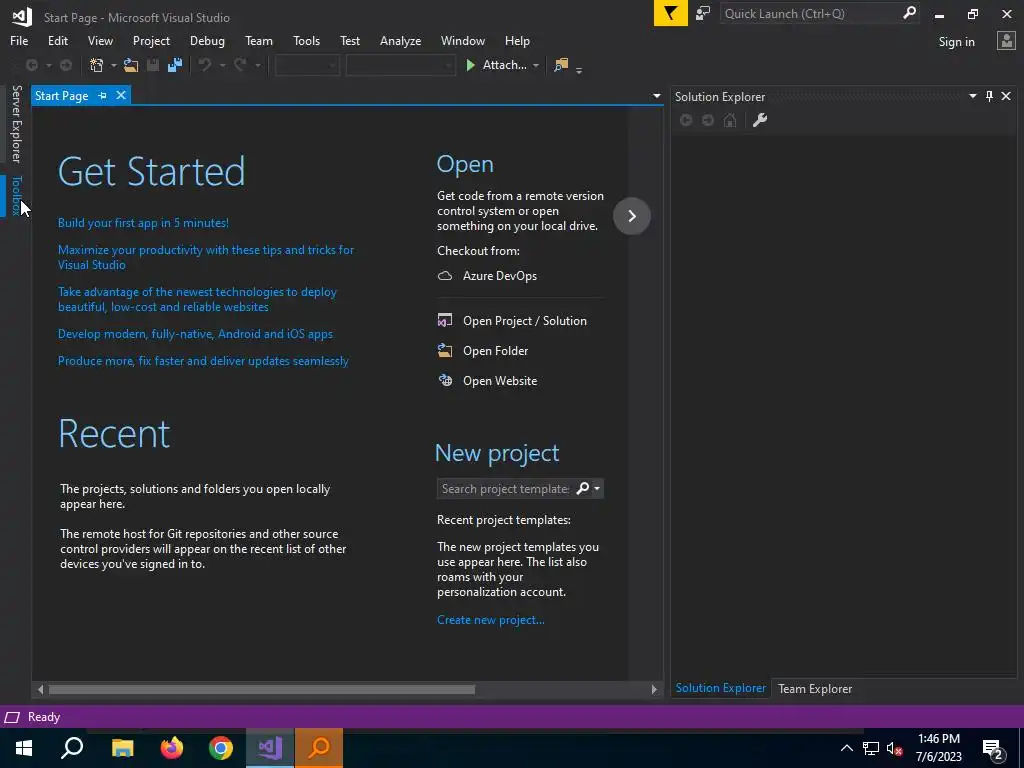The height and width of the screenshot is (768, 1024).
Task: Click the Solution Explorer Properties wrench icon
Action: (x=760, y=120)
